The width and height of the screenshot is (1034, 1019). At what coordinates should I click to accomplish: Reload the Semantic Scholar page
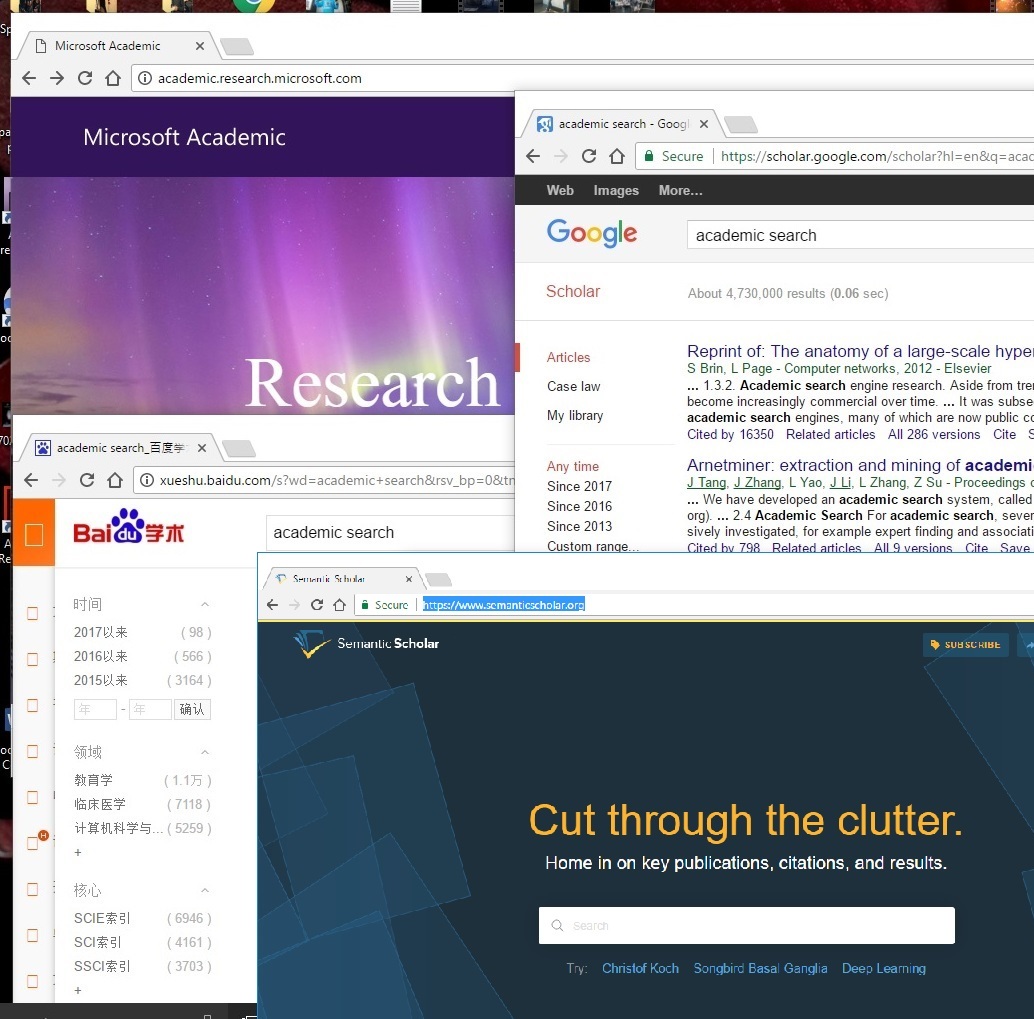(317, 605)
